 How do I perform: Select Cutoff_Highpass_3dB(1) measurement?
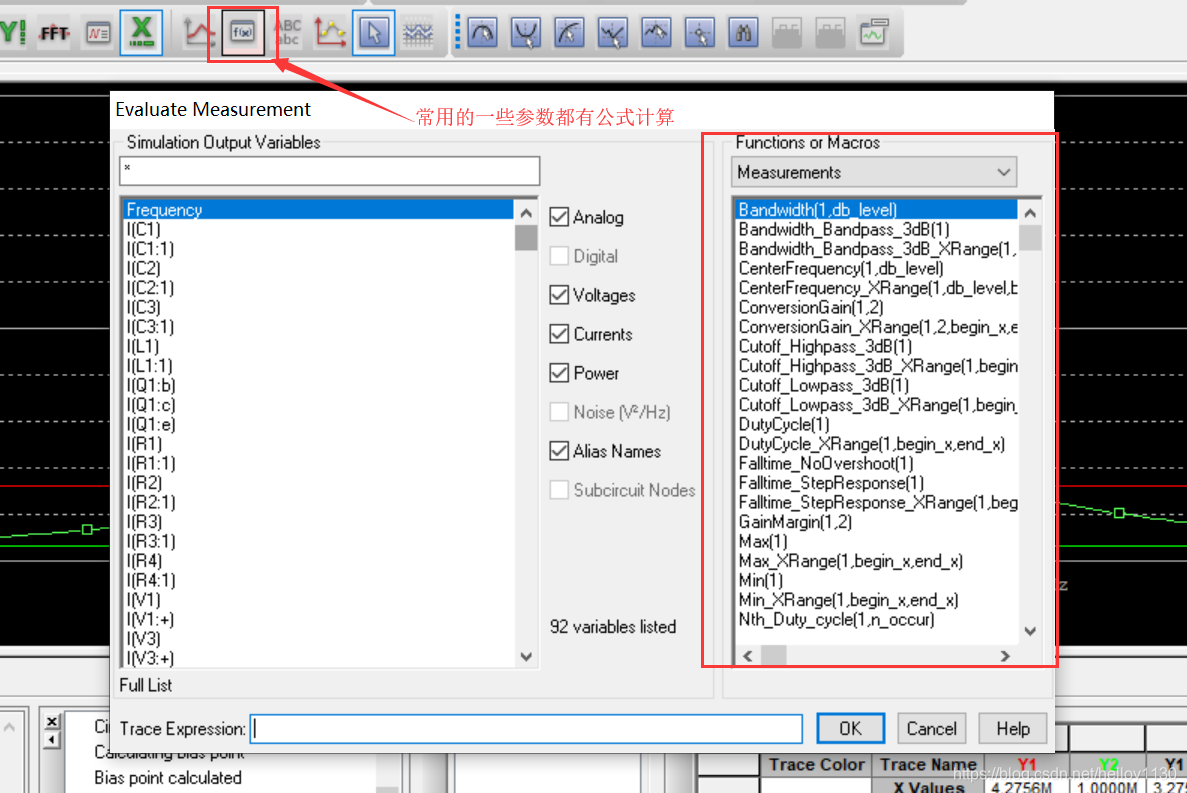click(x=876, y=346)
